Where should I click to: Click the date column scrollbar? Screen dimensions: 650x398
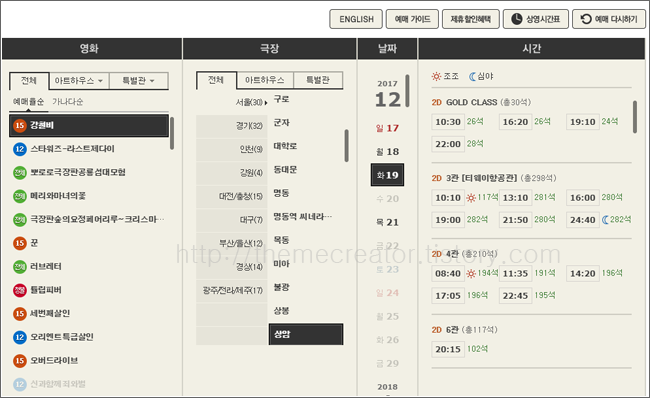[407, 91]
